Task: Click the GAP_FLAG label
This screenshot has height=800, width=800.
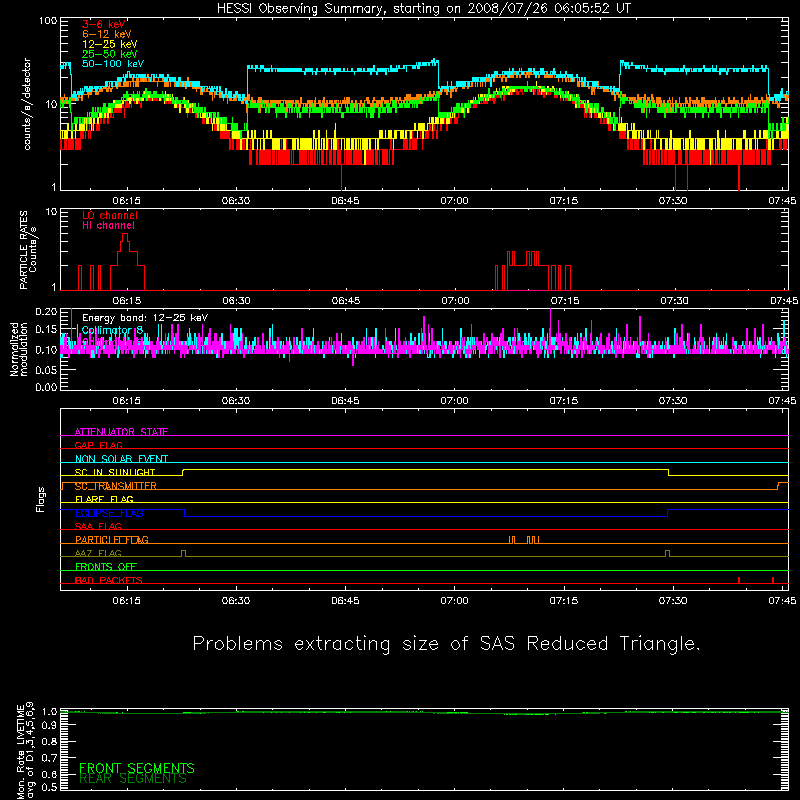Action: tap(98, 445)
